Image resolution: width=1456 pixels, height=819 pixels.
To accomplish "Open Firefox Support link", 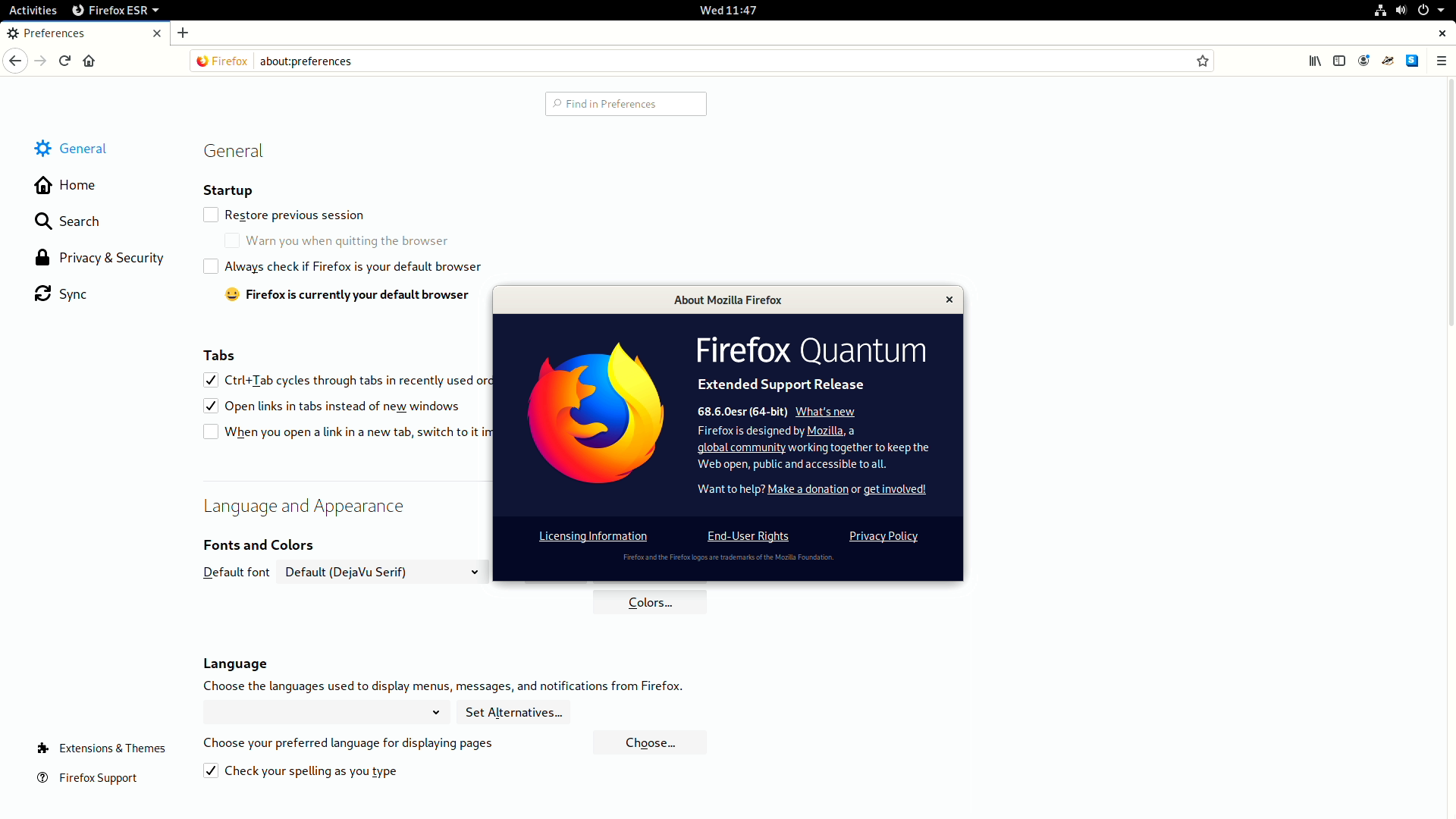I will point(86,778).
